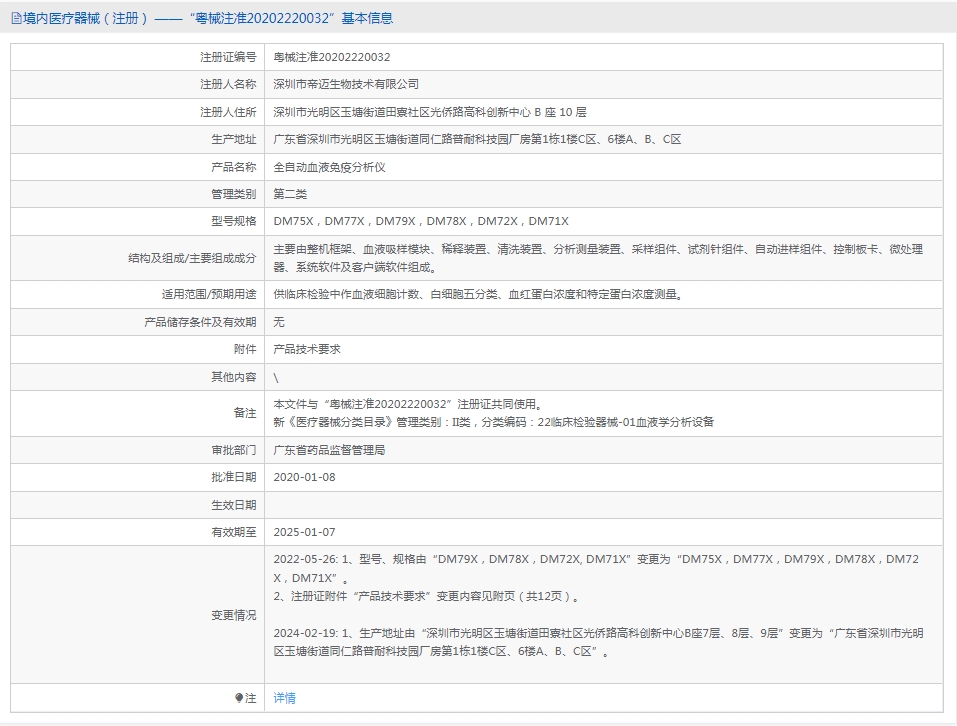Click the small marker icon beside 注

point(239,698)
